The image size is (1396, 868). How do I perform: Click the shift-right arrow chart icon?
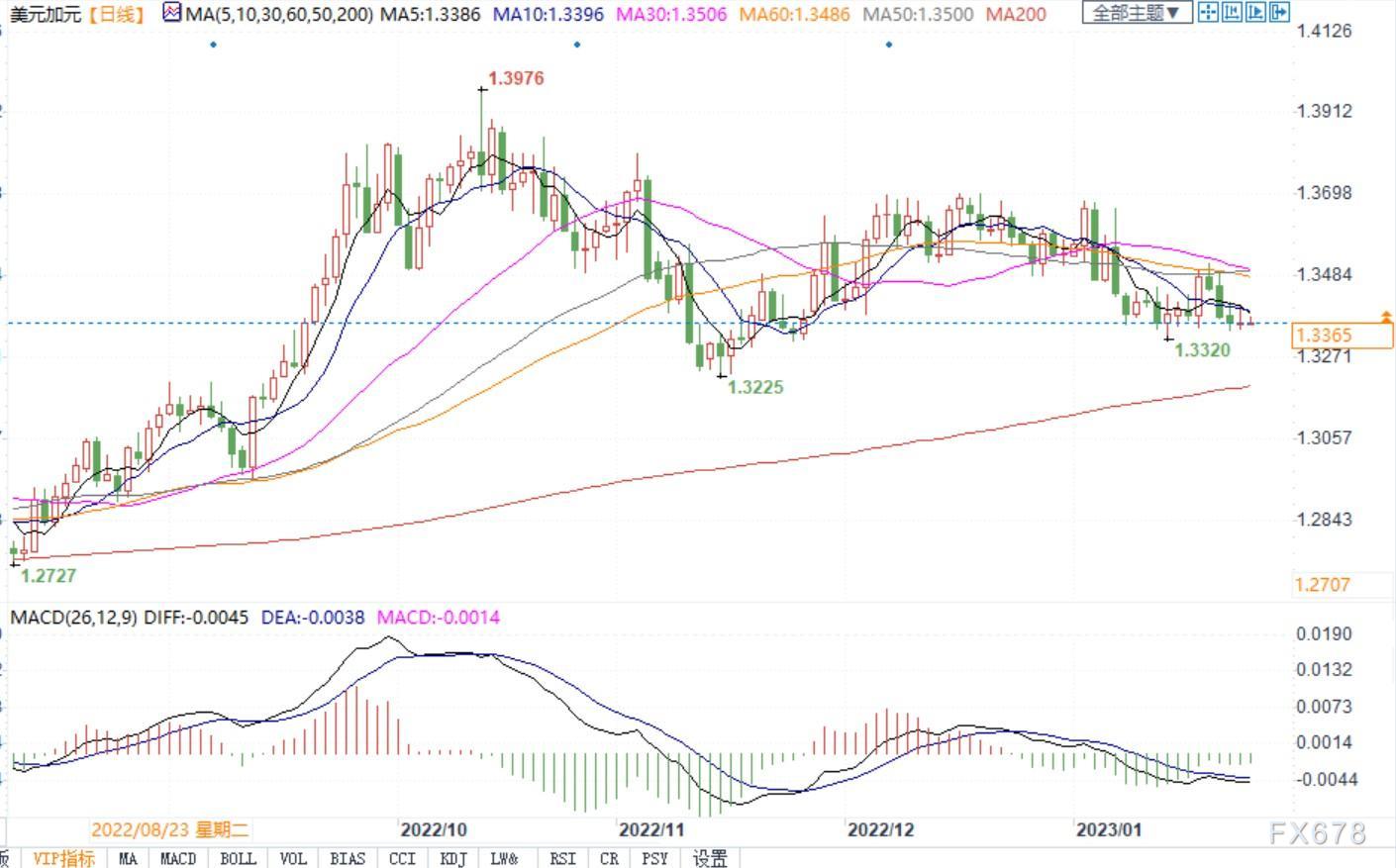[x=1279, y=13]
